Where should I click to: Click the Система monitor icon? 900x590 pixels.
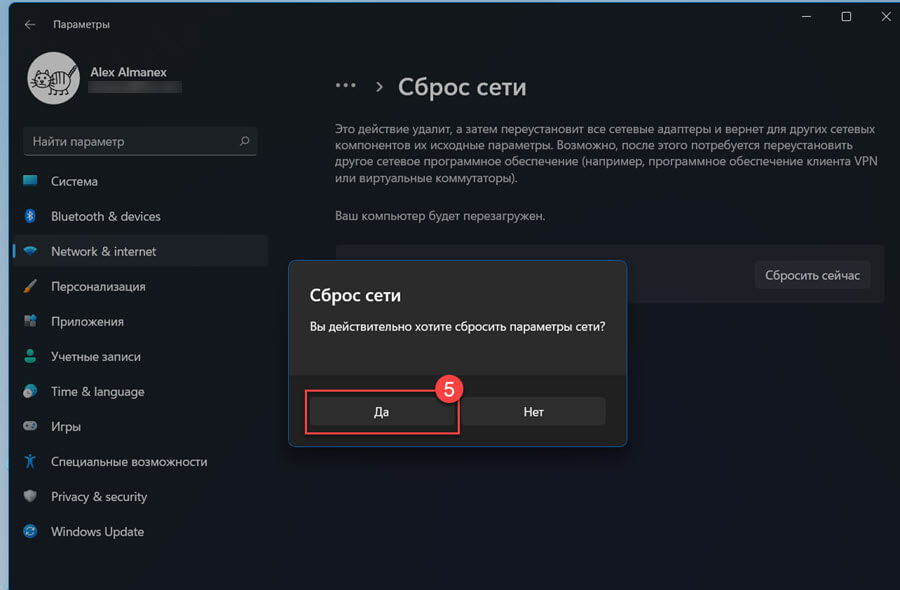[x=30, y=181]
